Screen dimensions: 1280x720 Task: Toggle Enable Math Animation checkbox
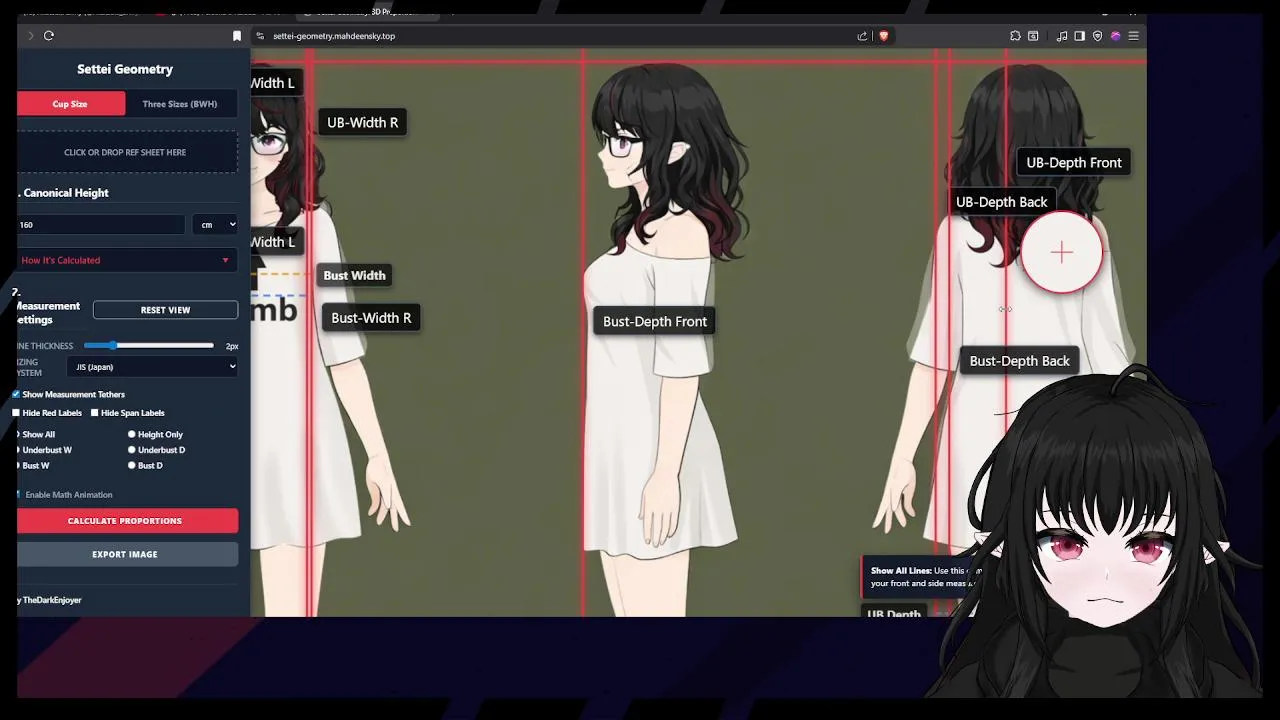[18, 495]
